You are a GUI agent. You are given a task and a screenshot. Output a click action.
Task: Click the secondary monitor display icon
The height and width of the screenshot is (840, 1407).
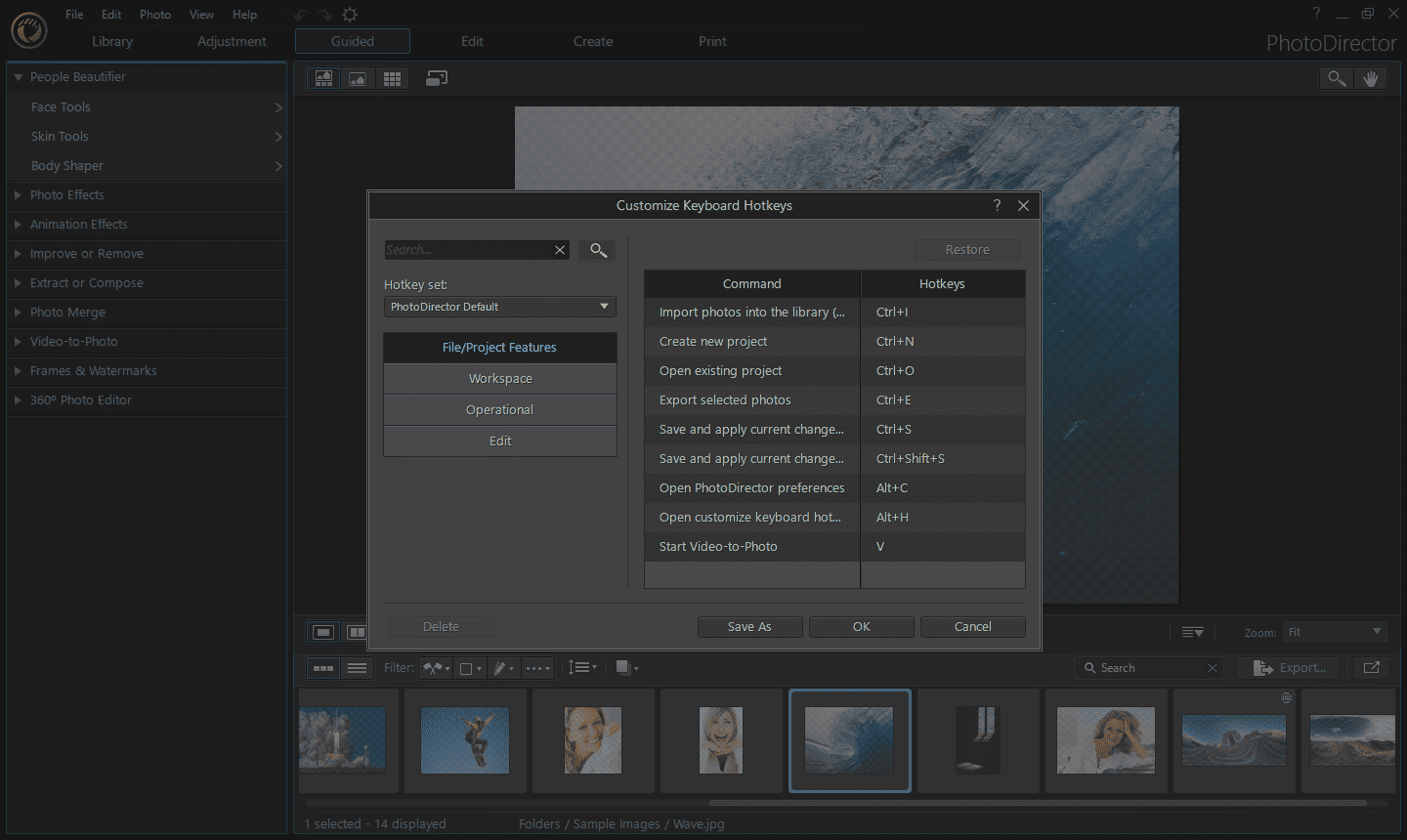[437, 78]
